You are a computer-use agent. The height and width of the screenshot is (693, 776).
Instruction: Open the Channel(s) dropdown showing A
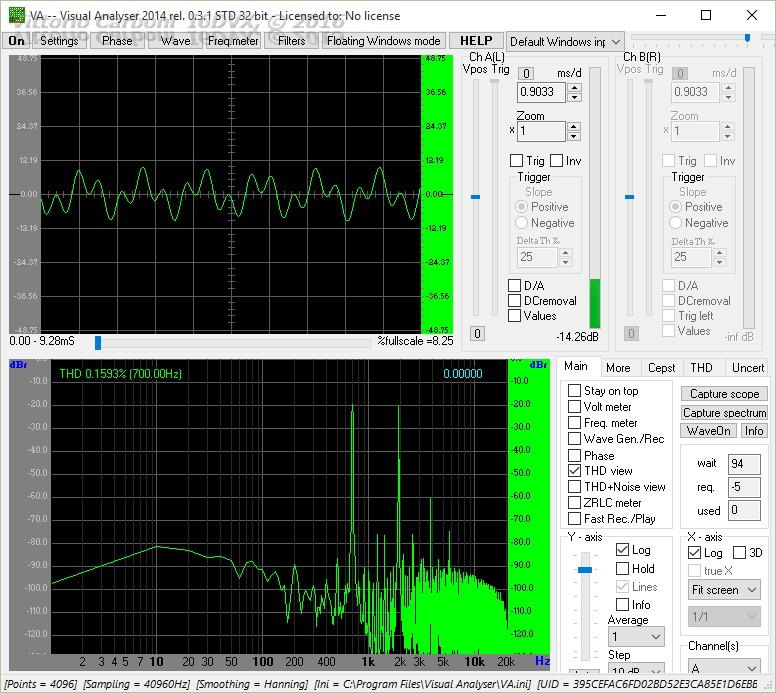(x=724, y=667)
